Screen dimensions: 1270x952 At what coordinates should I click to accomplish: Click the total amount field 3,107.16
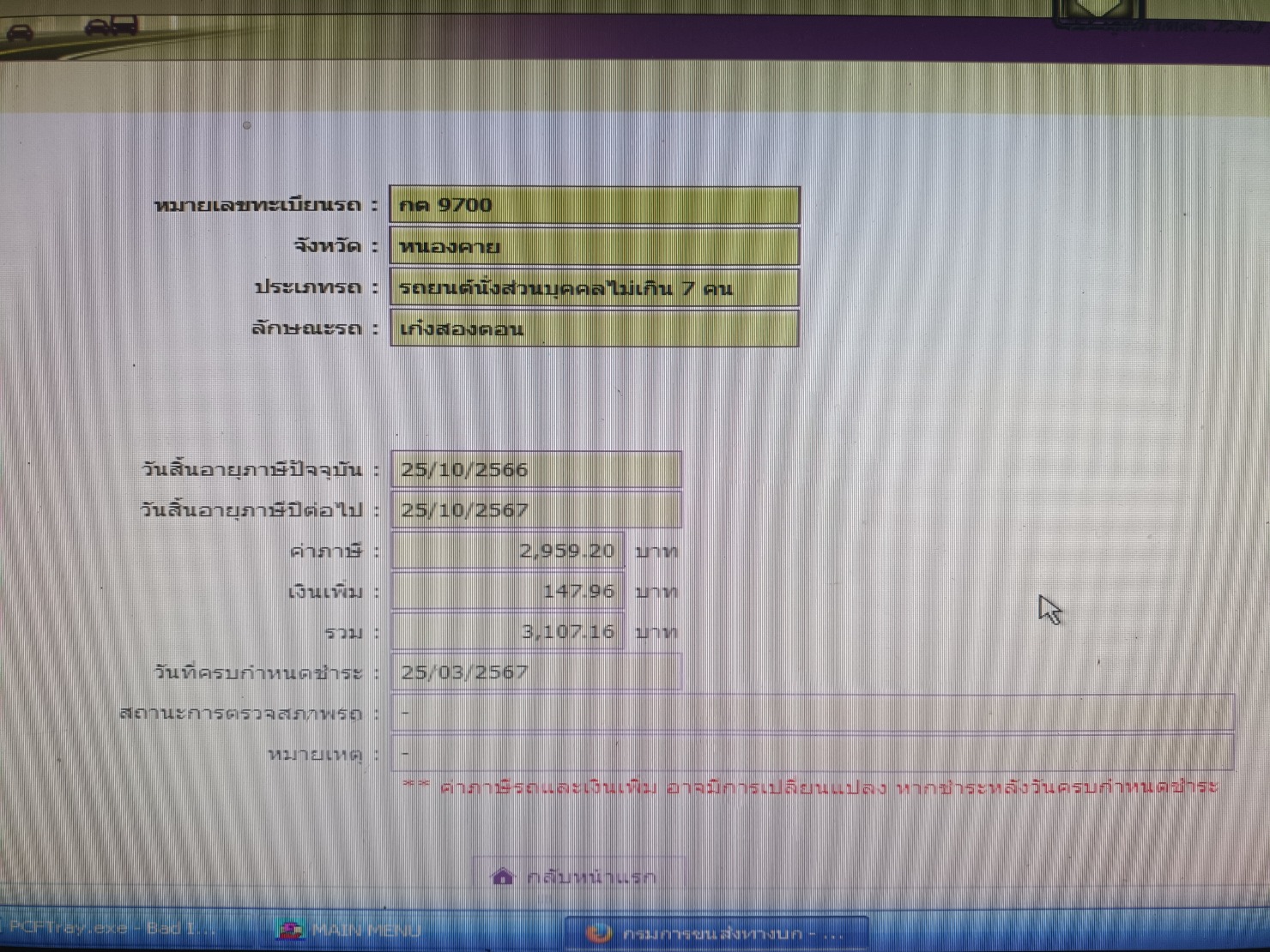coord(507,631)
